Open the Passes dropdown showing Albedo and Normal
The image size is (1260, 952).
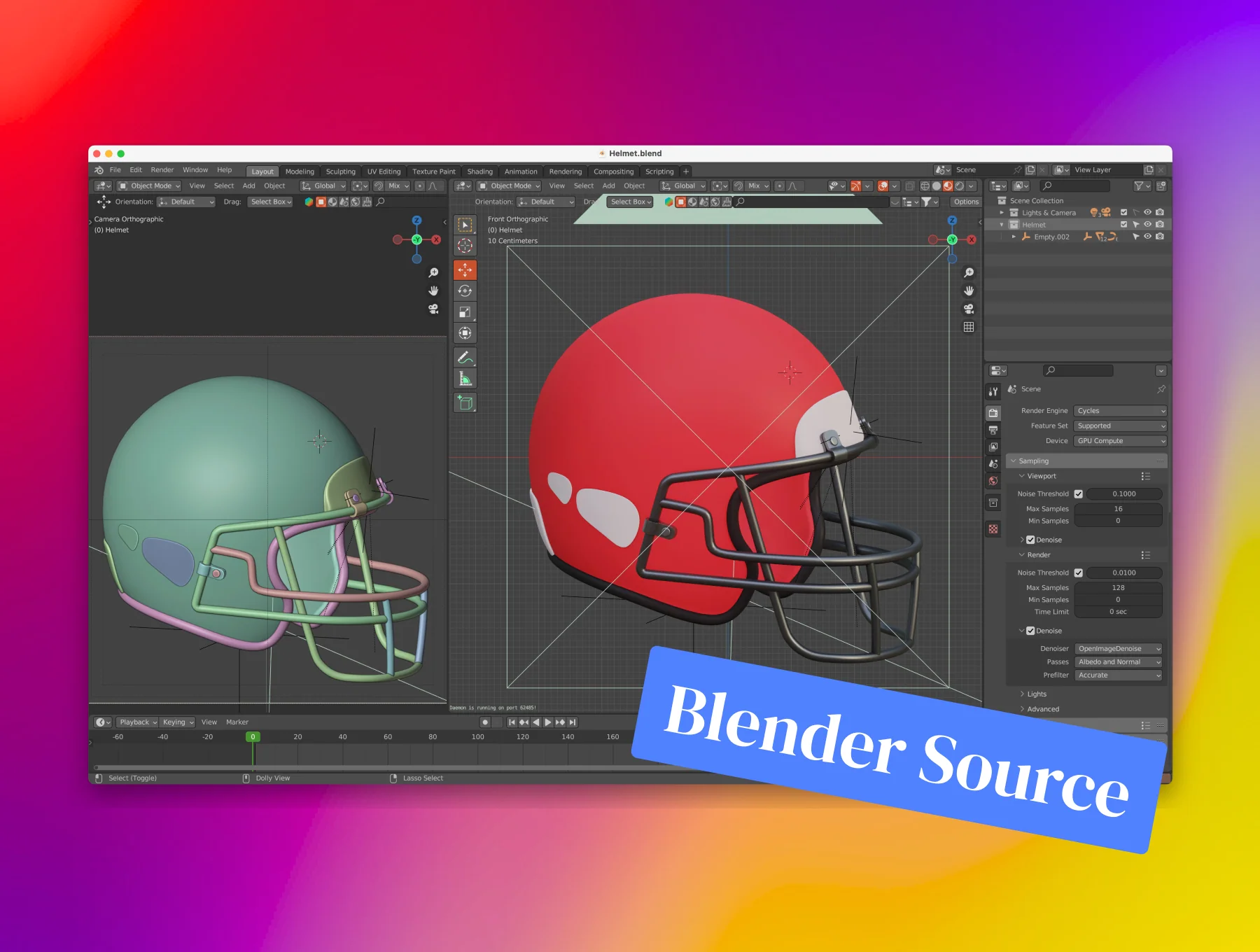1119,662
